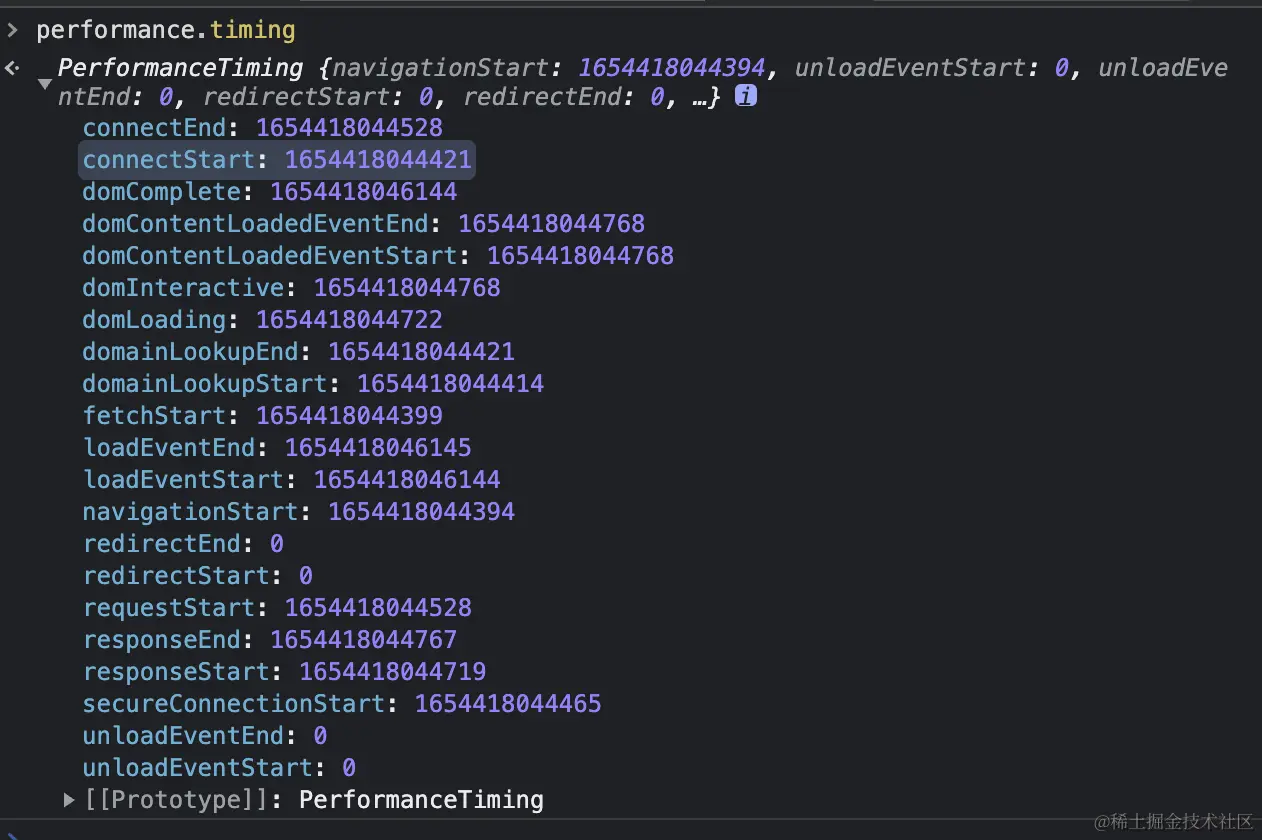Click the redirectStart property
This screenshot has width=1262, height=840.
[198, 576]
